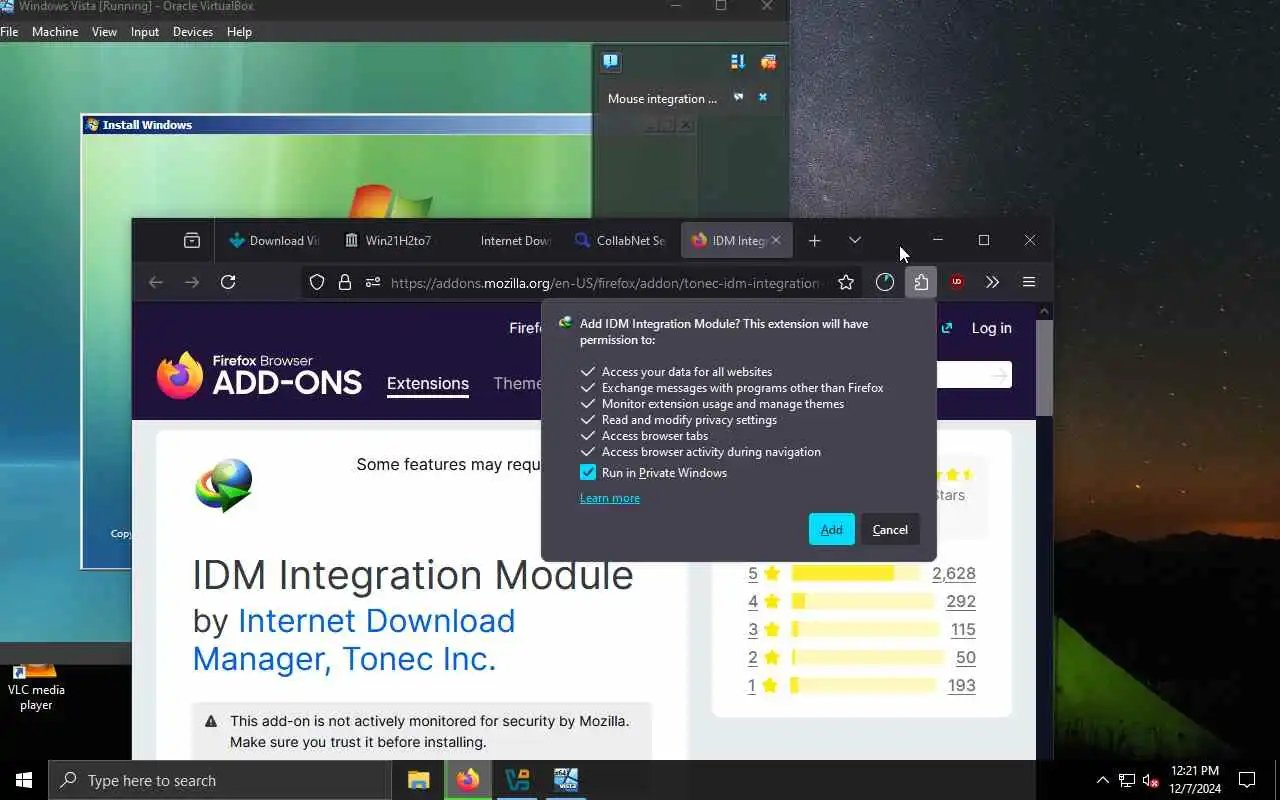Switch to the Internet Dow tab

[x=505, y=240]
